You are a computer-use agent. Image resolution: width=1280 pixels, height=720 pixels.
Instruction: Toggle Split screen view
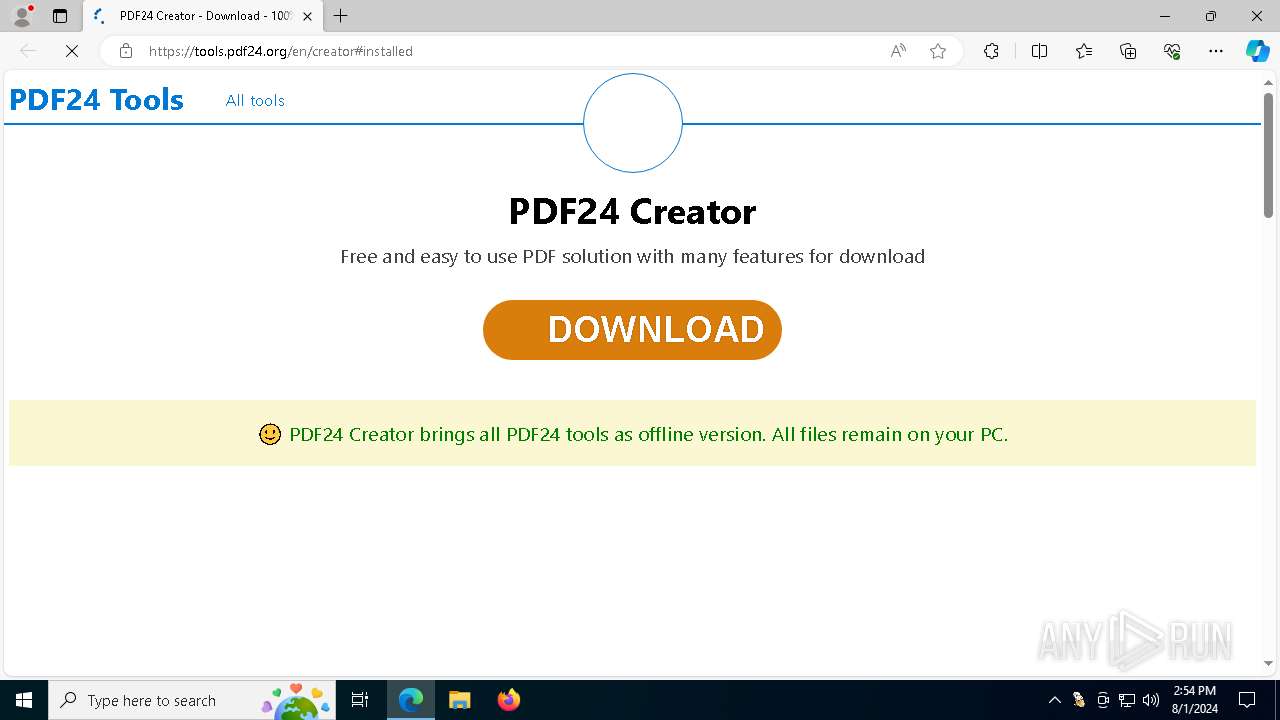(x=1039, y=51)
